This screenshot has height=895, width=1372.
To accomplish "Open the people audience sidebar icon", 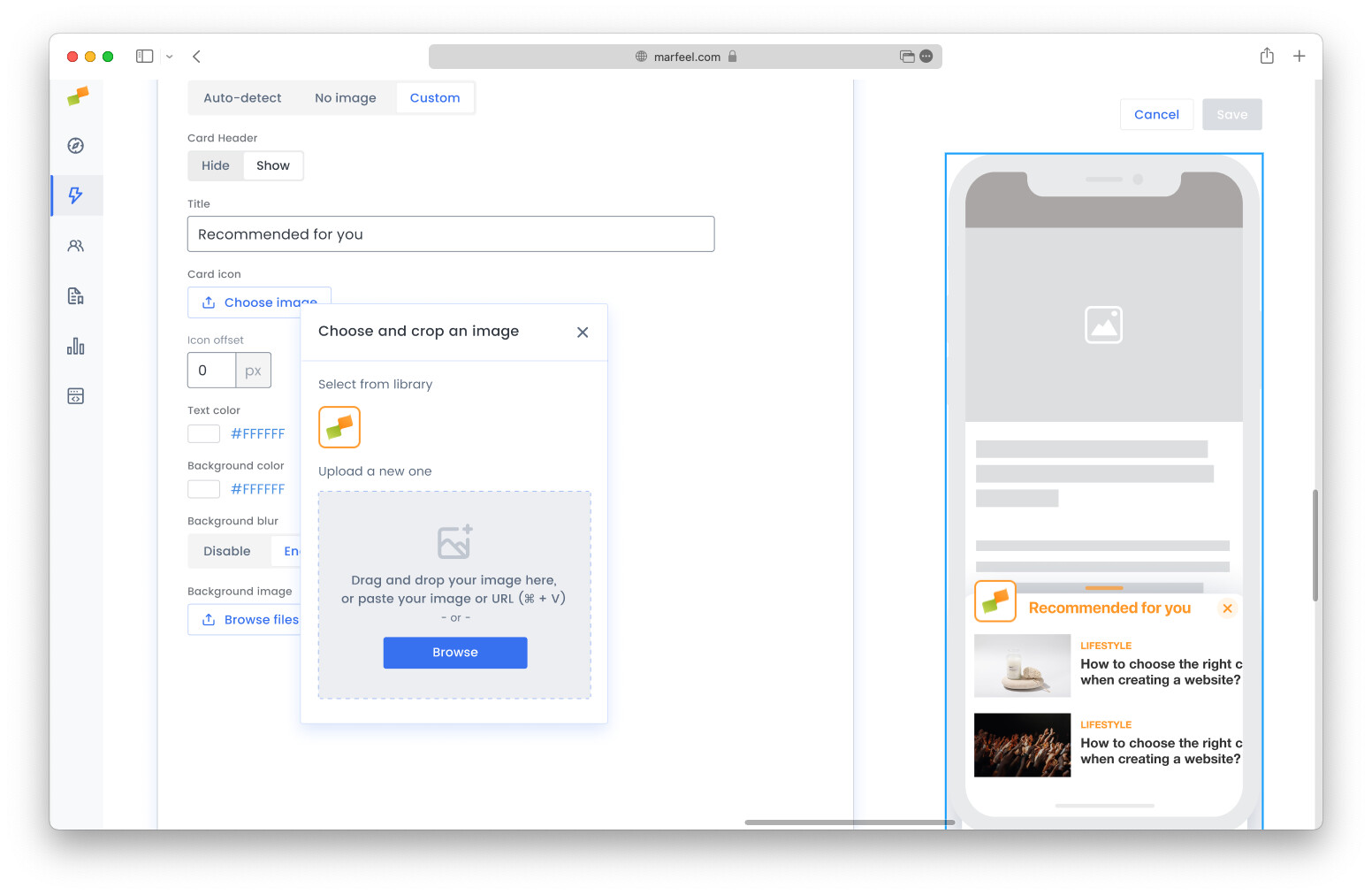I will point(76,246).
